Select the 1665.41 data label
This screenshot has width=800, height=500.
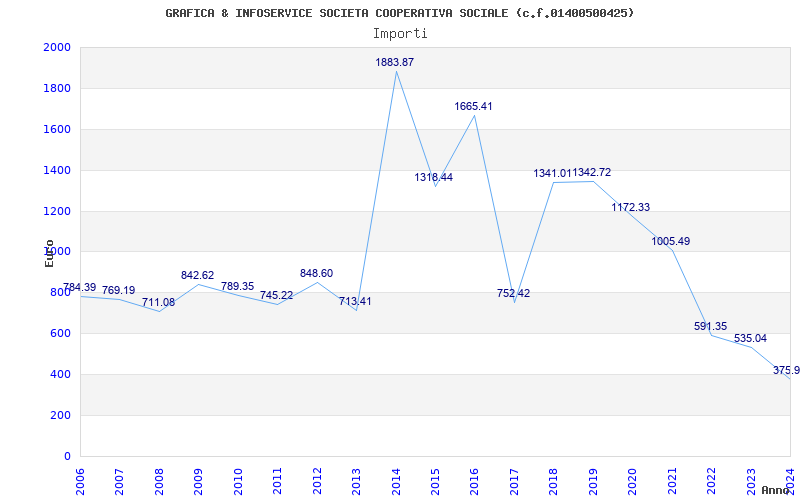point(473,106)
